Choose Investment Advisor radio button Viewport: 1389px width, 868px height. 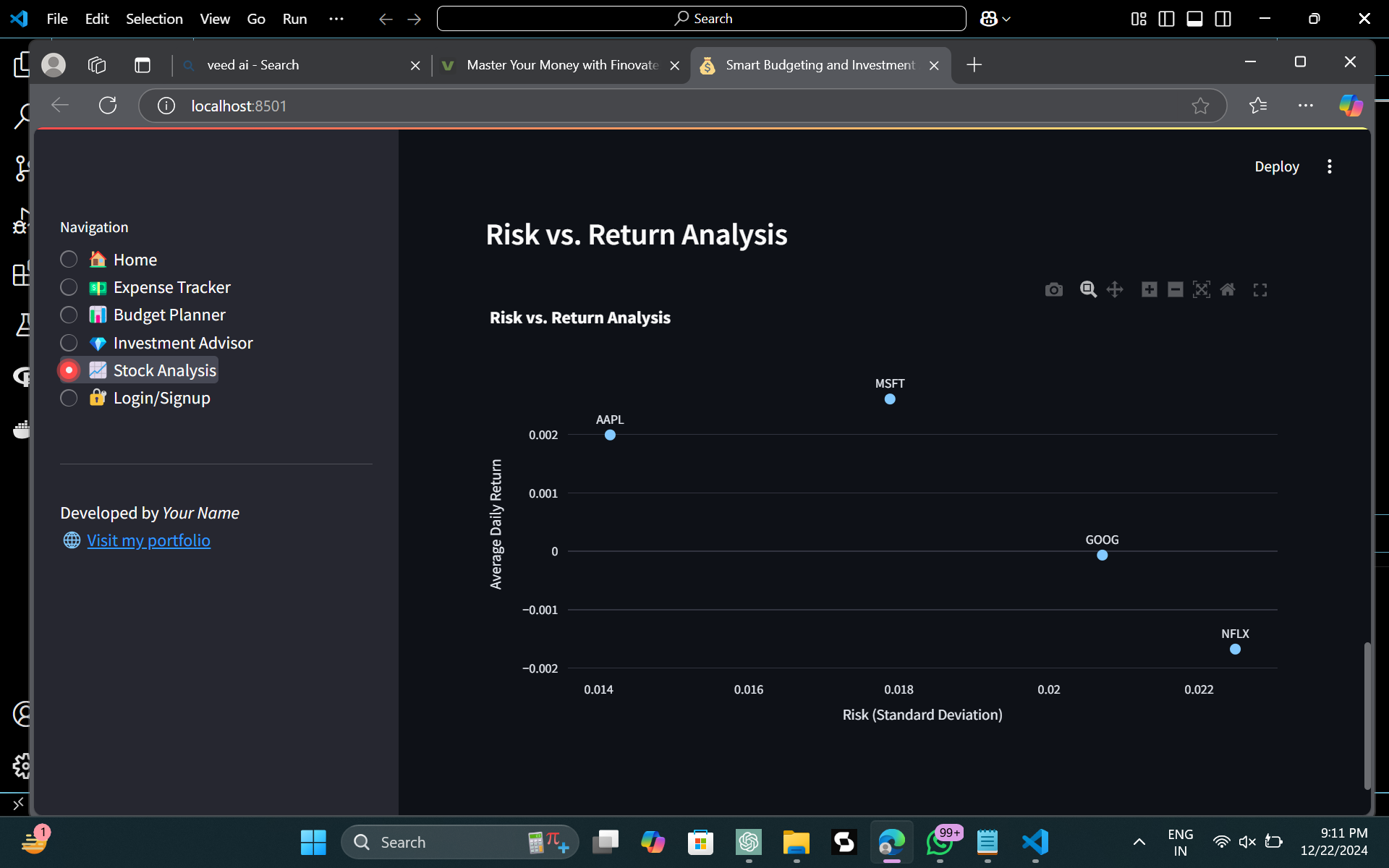[x=69, y=343]
